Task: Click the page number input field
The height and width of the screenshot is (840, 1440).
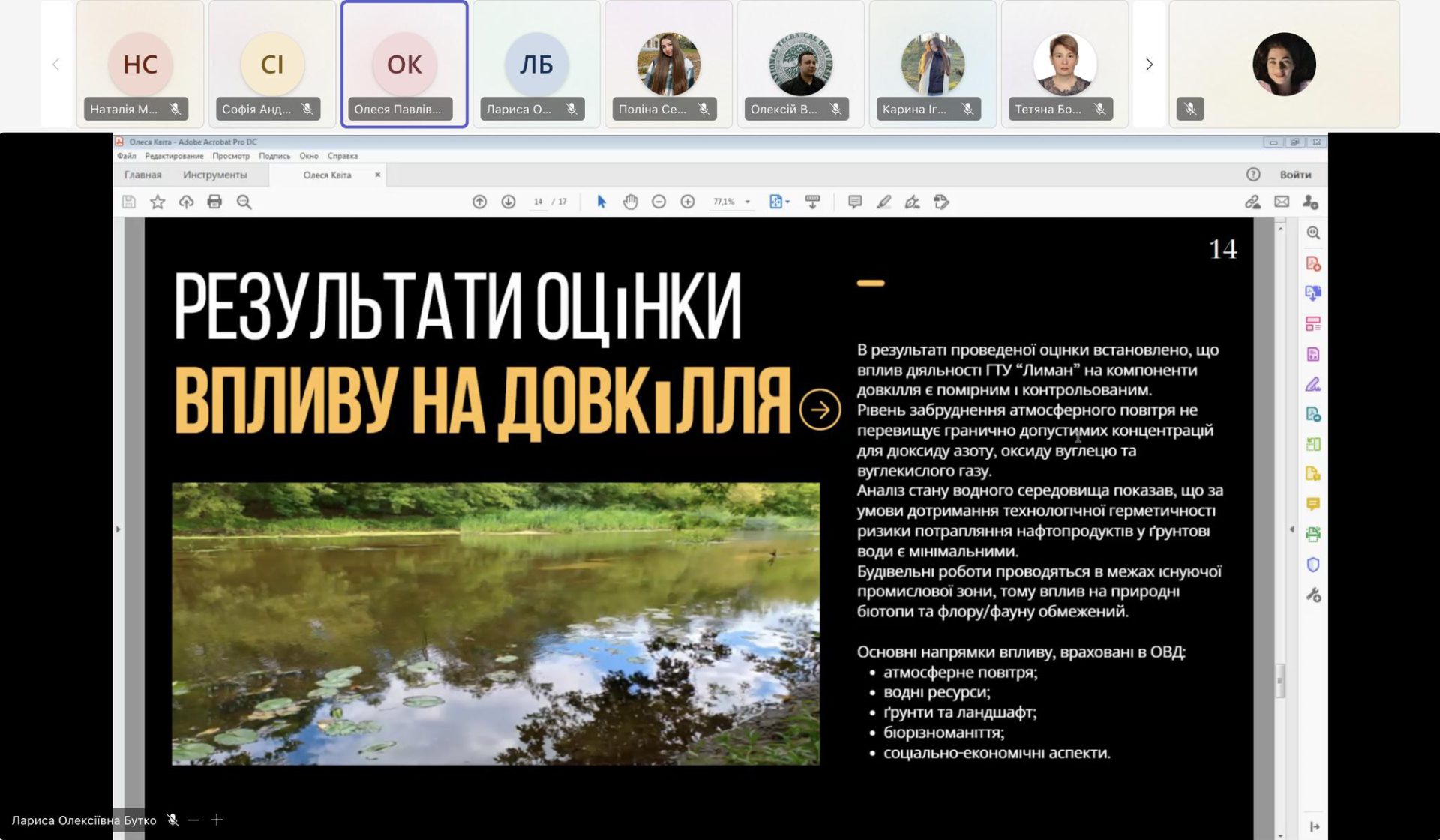Action: click(538, 202)
